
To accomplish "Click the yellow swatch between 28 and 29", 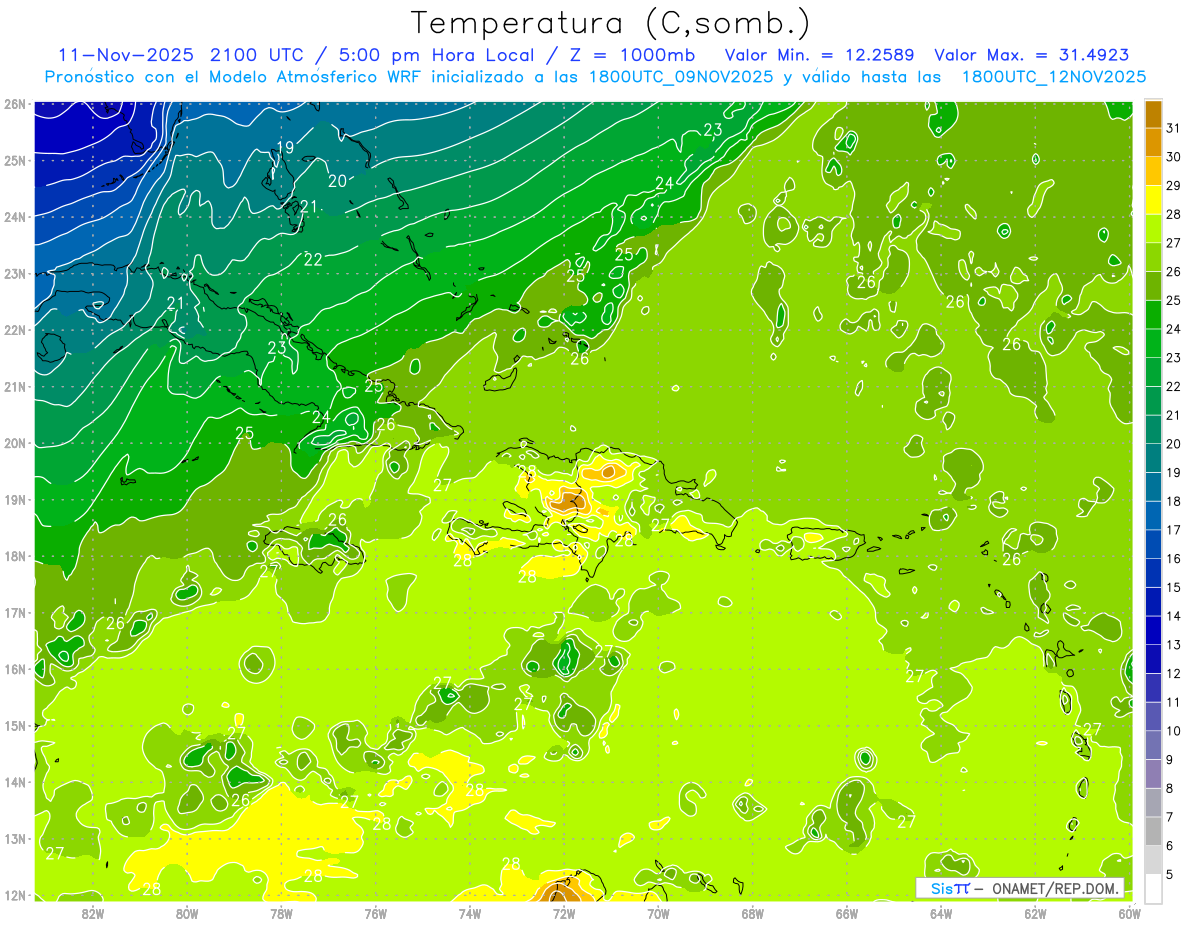I will [x=1153, y=201].
